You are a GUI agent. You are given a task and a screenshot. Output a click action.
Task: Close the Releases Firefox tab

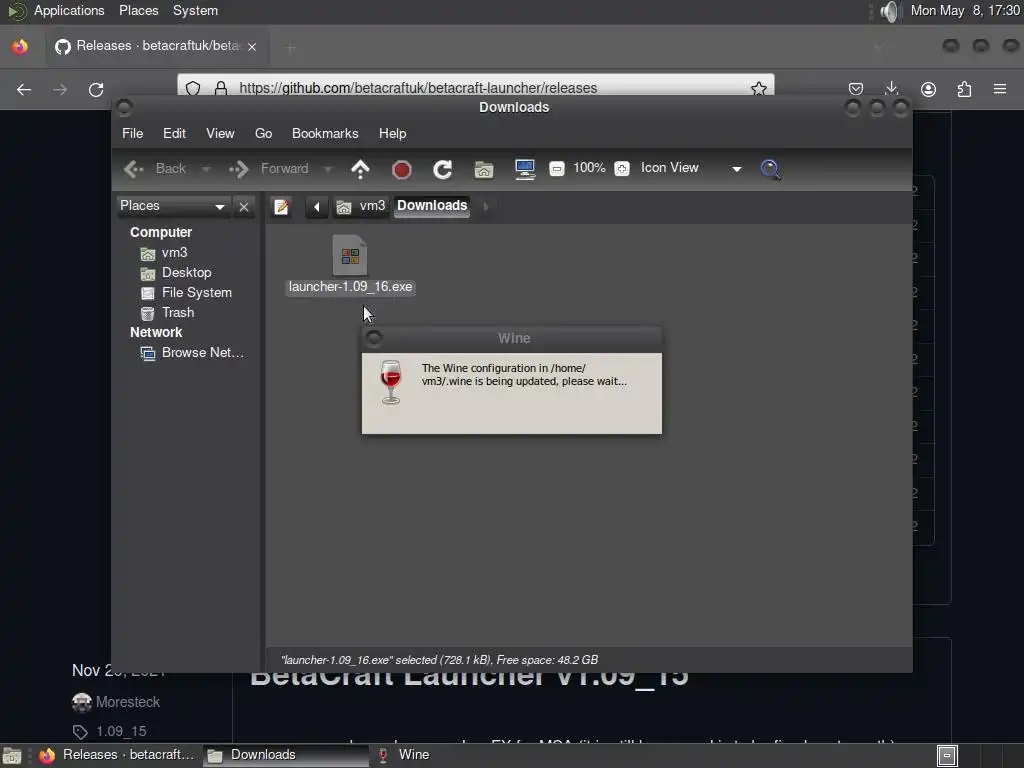click(252, 47)
